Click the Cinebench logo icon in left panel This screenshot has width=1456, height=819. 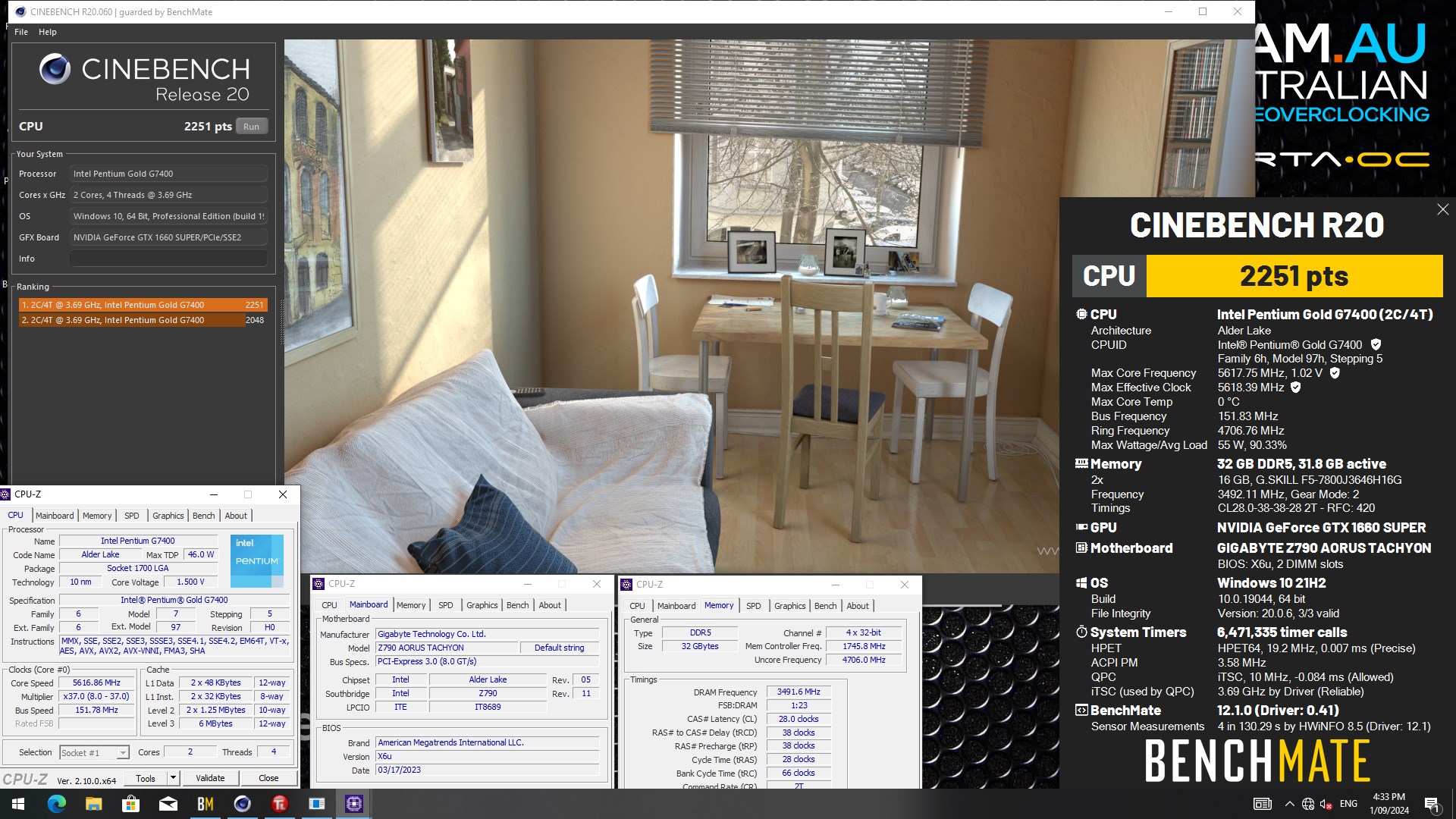click(55, 69)
